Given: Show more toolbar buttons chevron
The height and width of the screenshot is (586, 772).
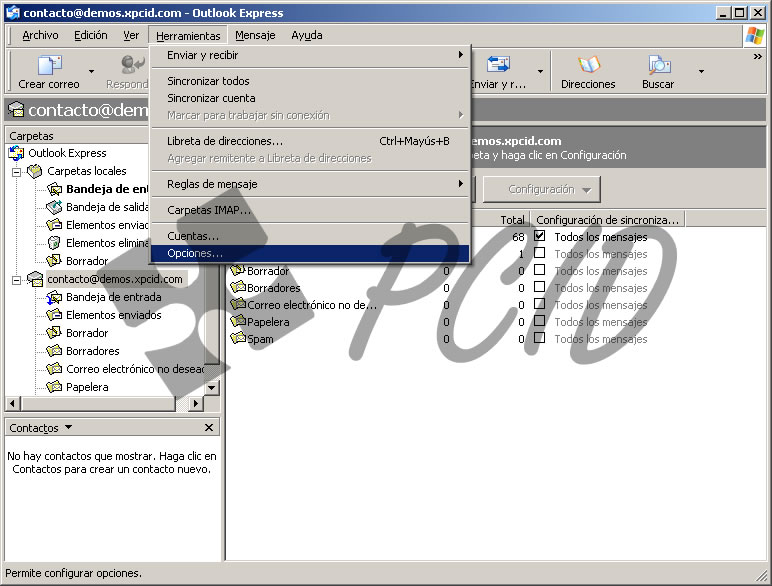Looking at the screenshot, I should pos(758,57).
